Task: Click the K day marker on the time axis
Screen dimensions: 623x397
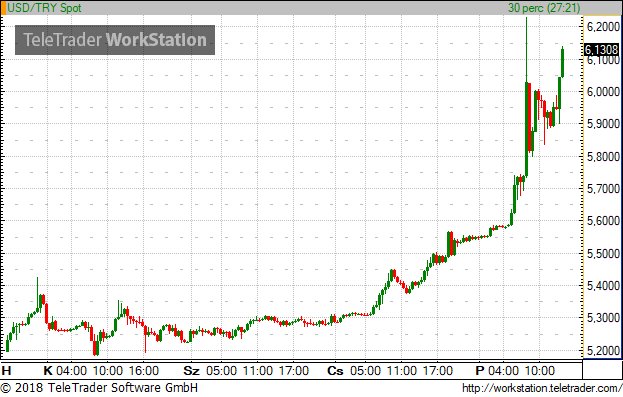Action: (x=48, y=371)
